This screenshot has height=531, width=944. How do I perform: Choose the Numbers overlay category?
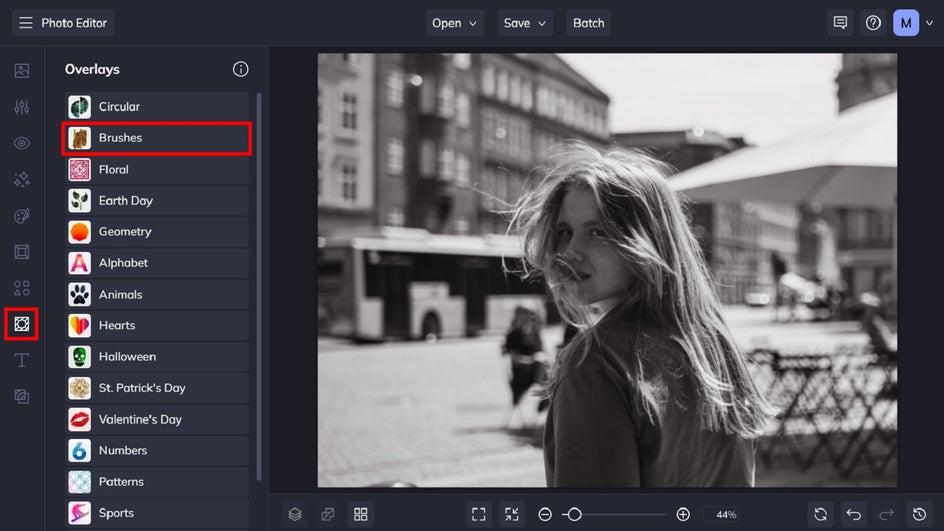pos(157,450)
